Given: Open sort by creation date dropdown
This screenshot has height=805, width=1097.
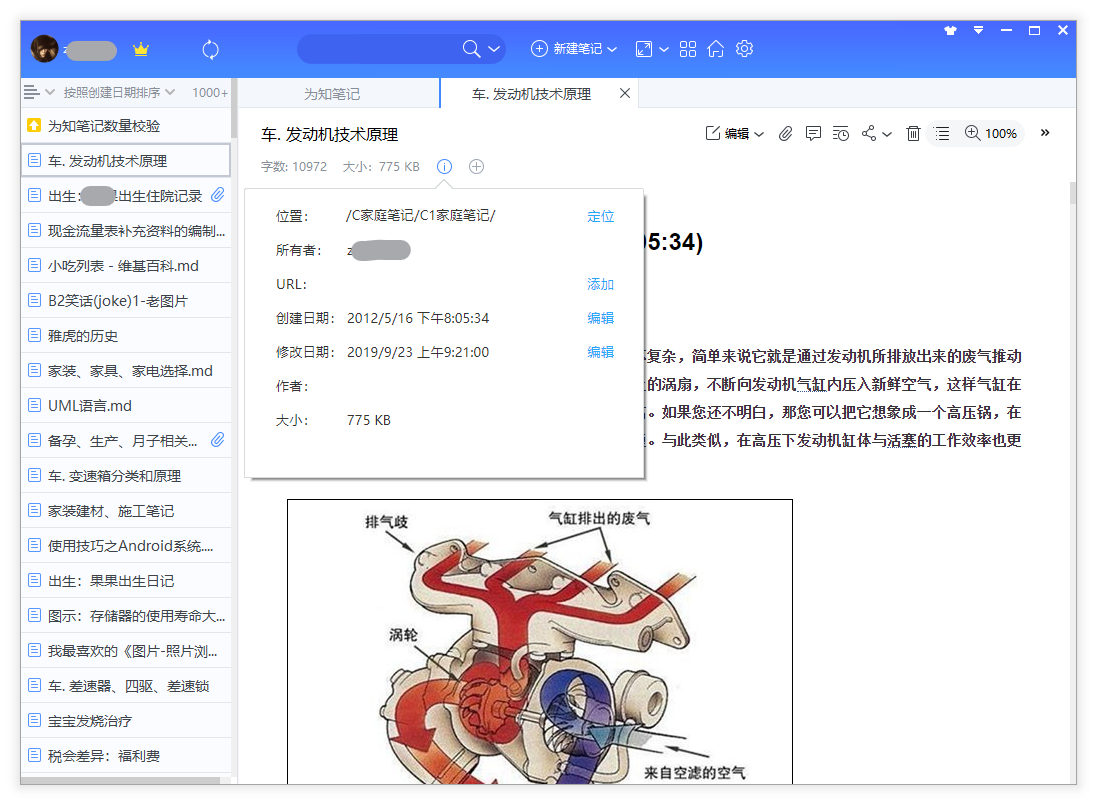Looking at the screenshot, I should [119, 92].
